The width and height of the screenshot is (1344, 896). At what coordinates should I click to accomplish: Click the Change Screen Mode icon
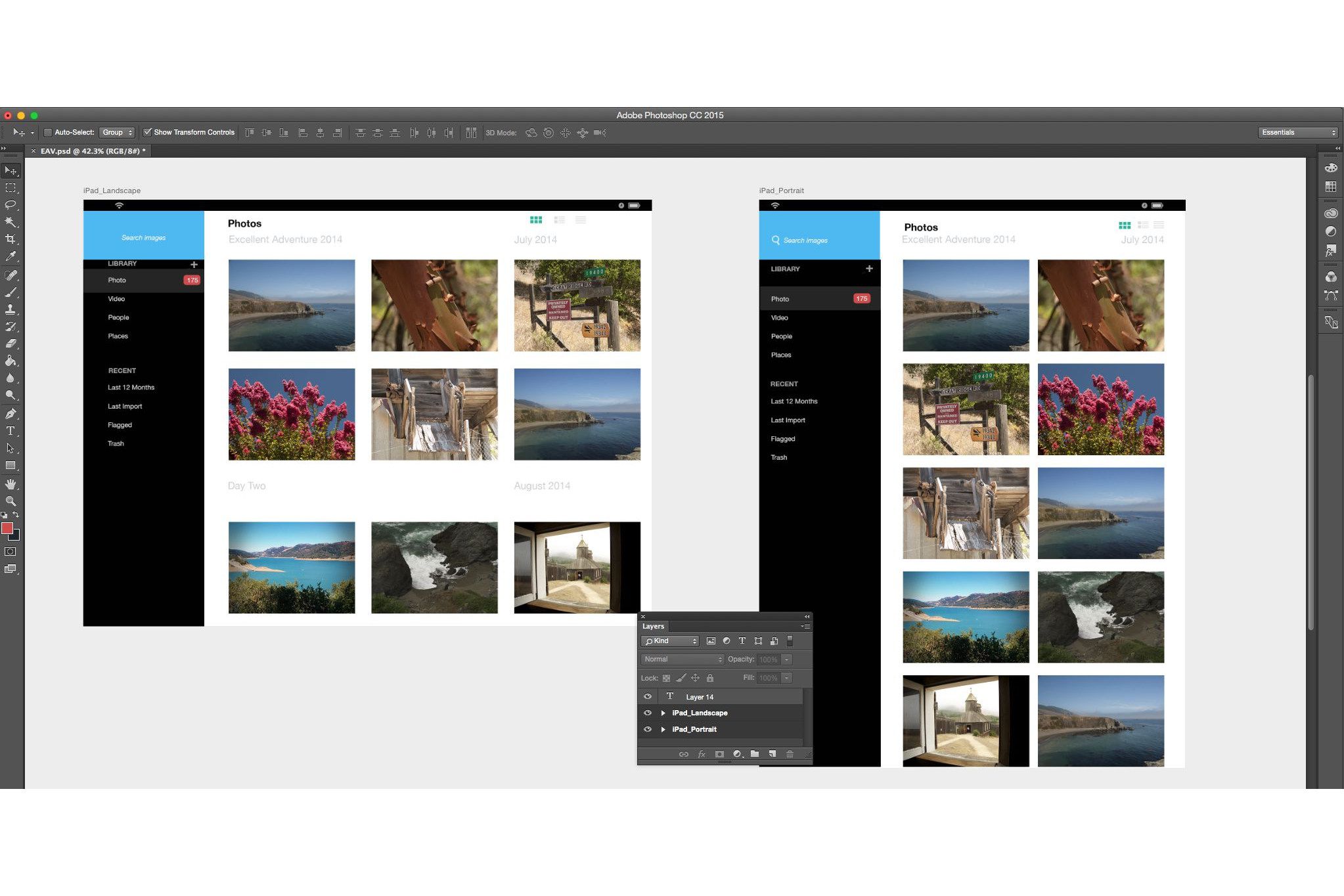[11, 569]
